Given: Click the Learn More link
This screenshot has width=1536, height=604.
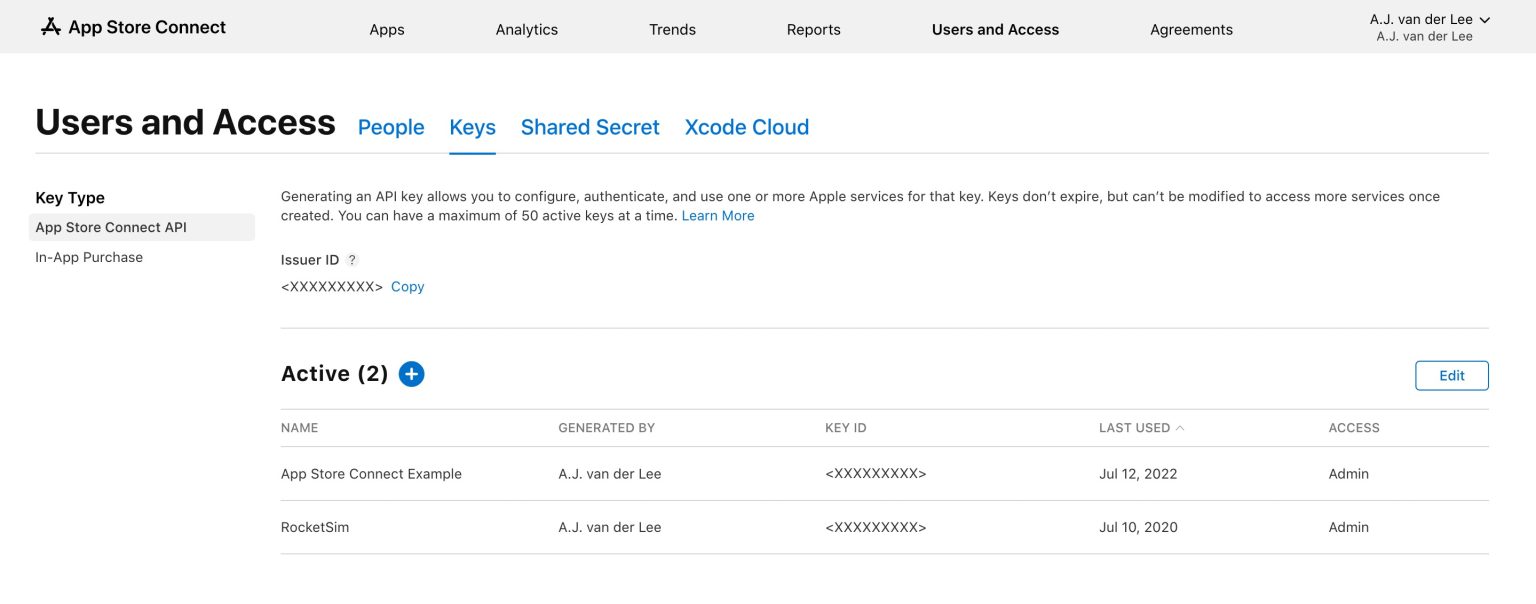Looking at the screenshot, I should coord(718,216).
